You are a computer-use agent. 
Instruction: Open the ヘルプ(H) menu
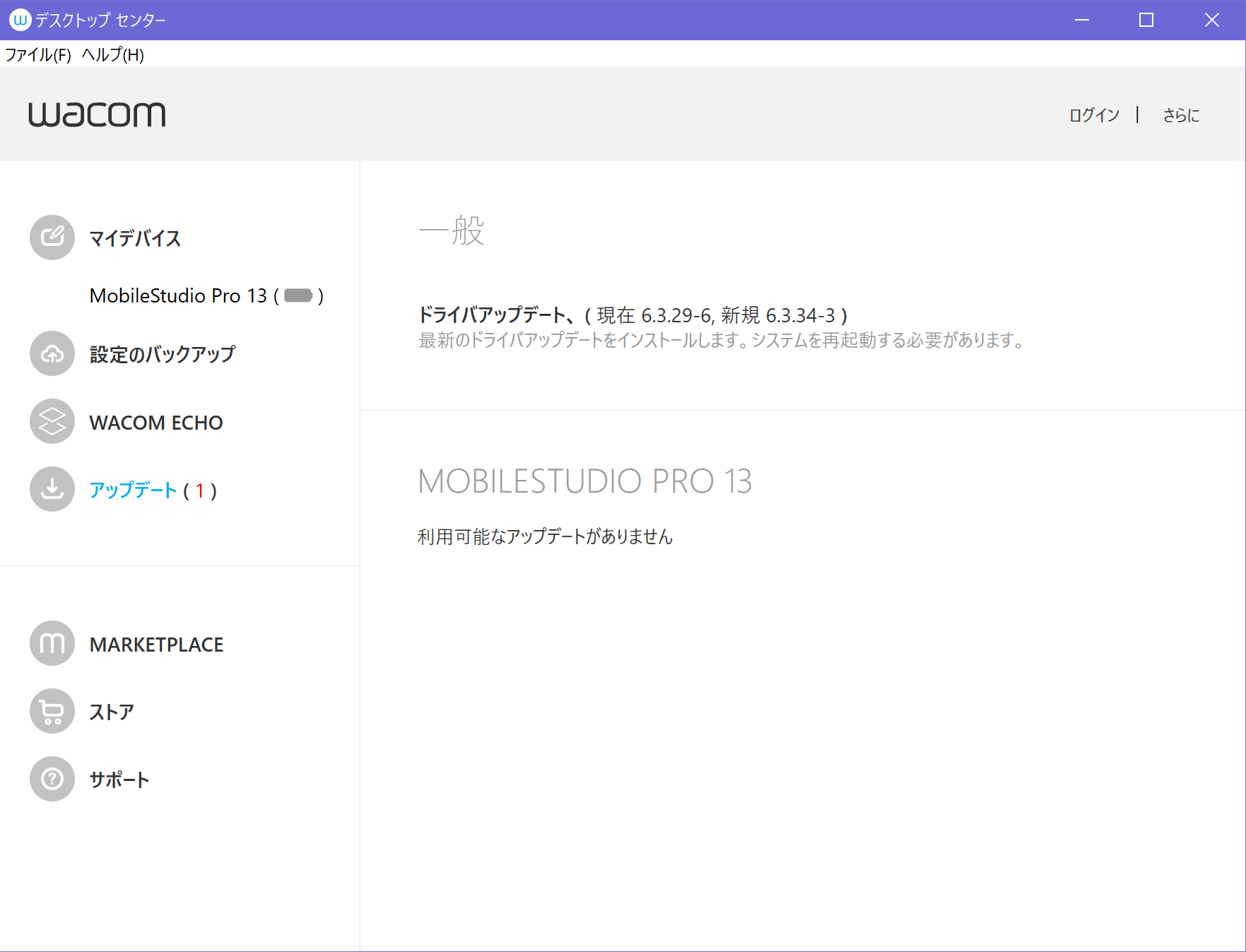pyautogui.click(x=113, y=55)
